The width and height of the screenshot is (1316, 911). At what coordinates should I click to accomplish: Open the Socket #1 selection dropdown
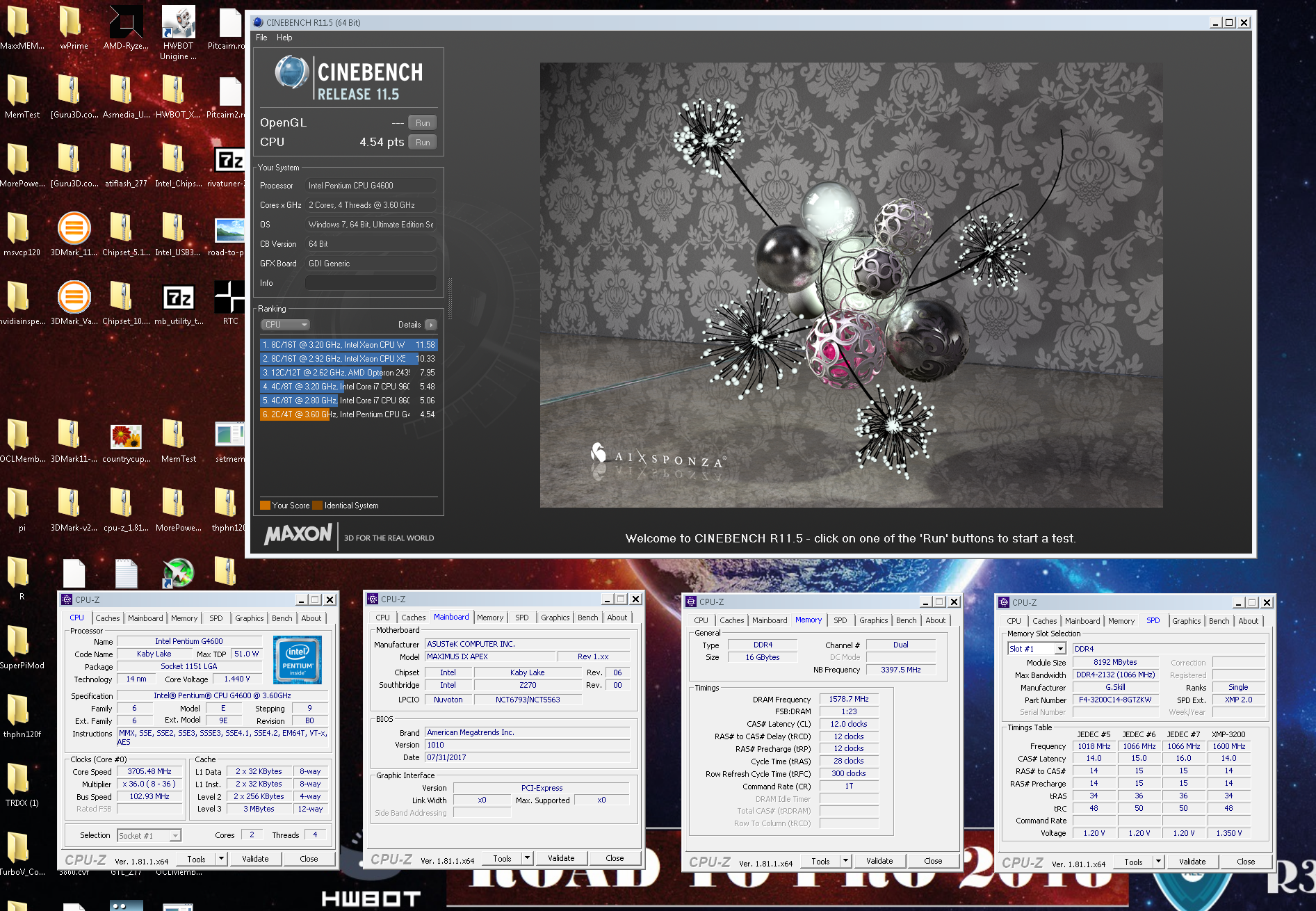tap(149, 835)
